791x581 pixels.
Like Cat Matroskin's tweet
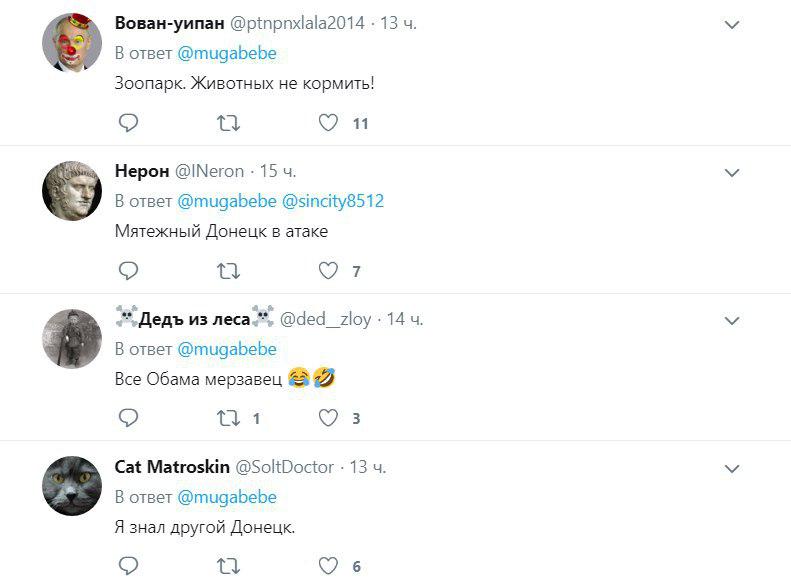(329, 566)
